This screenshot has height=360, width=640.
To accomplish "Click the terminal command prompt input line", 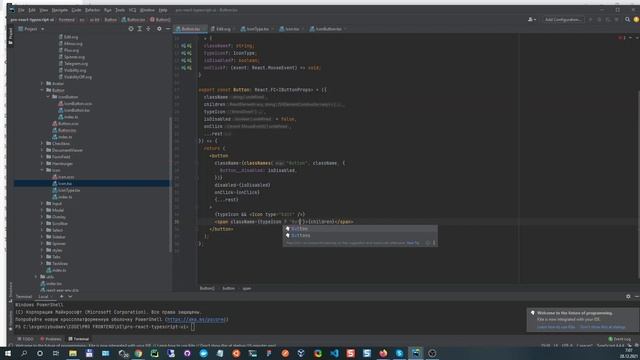I will coord(105,327).
